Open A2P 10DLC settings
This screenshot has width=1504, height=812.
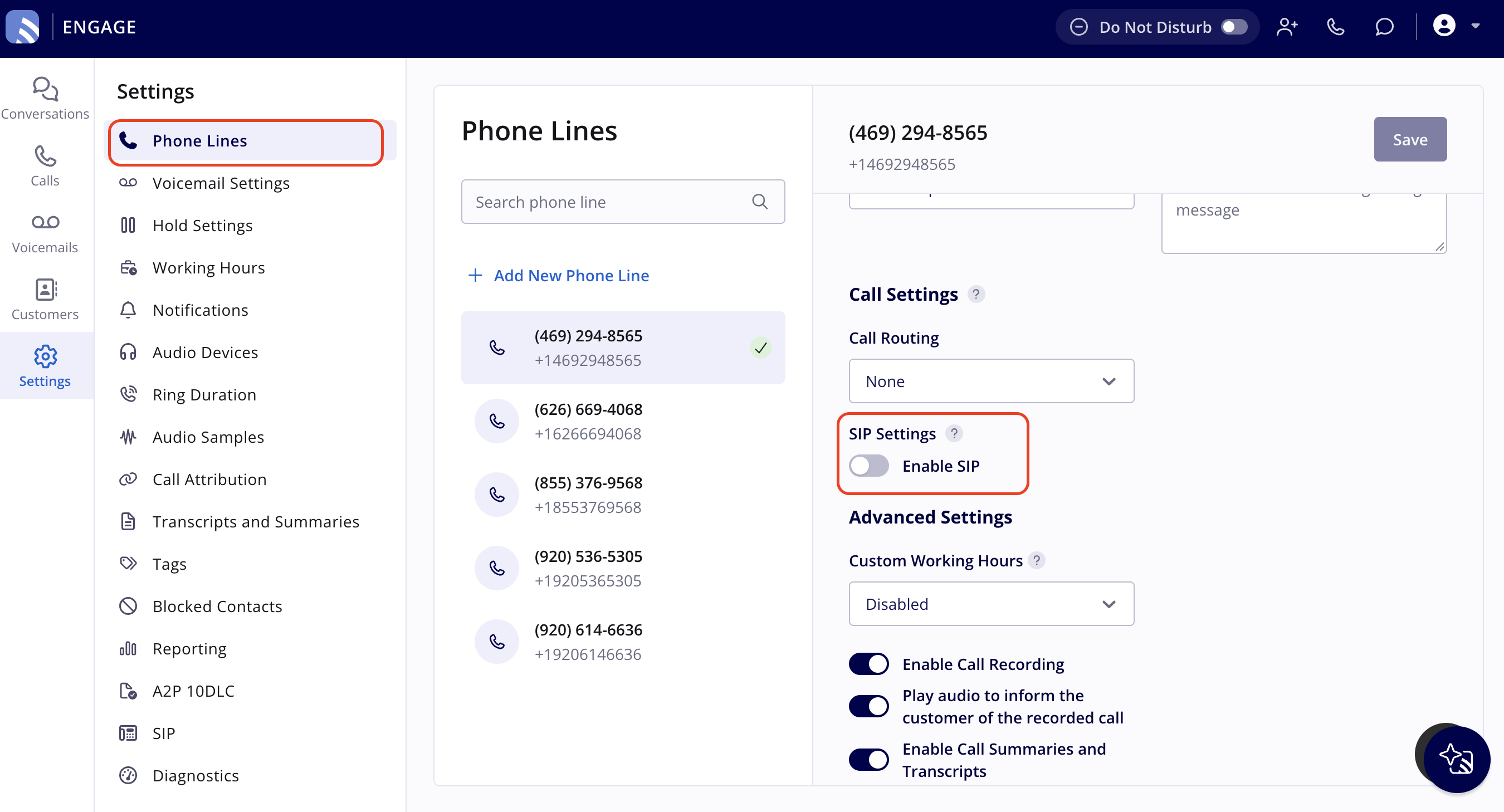250,691
